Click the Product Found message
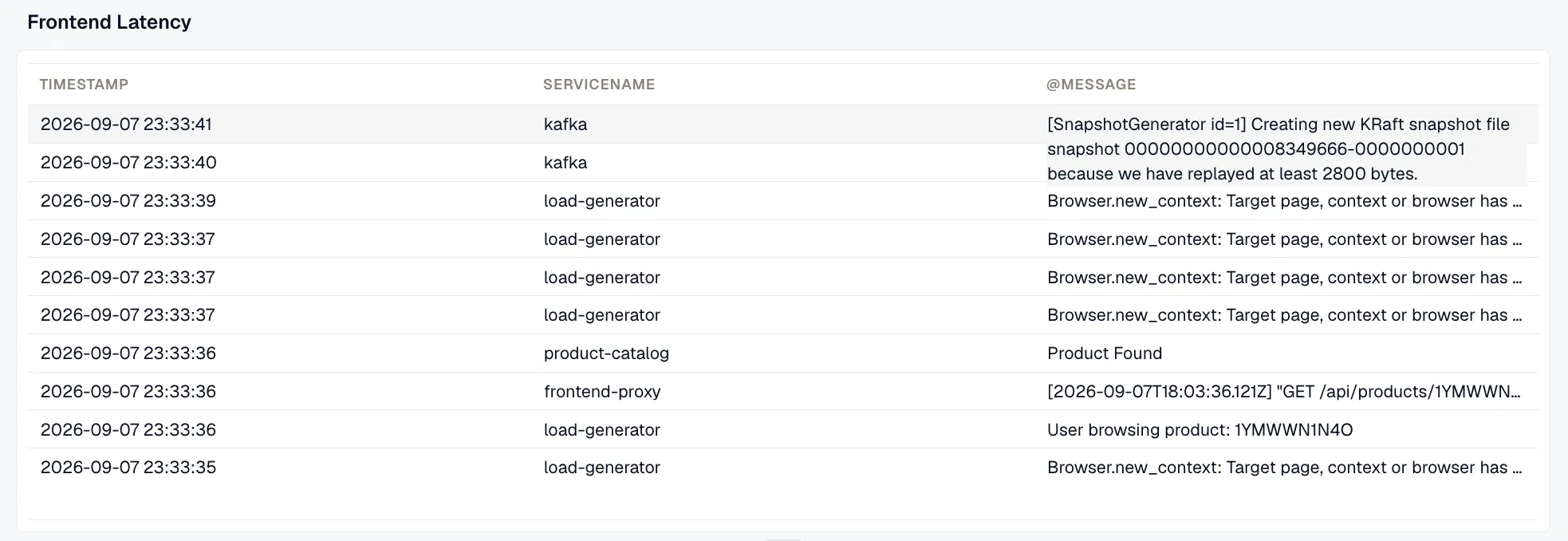This screenshot has height=541, width=1568. coord(1105,353)
